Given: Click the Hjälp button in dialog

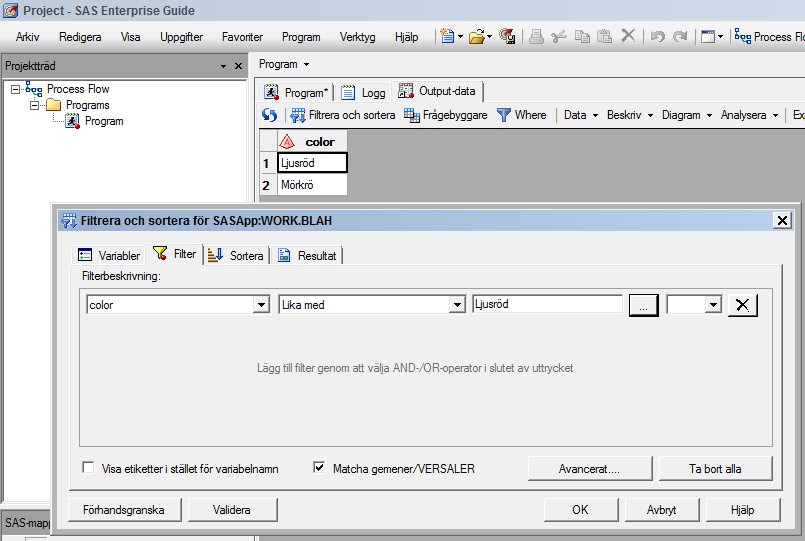Looking at the screenshot, I should (743, 510).
